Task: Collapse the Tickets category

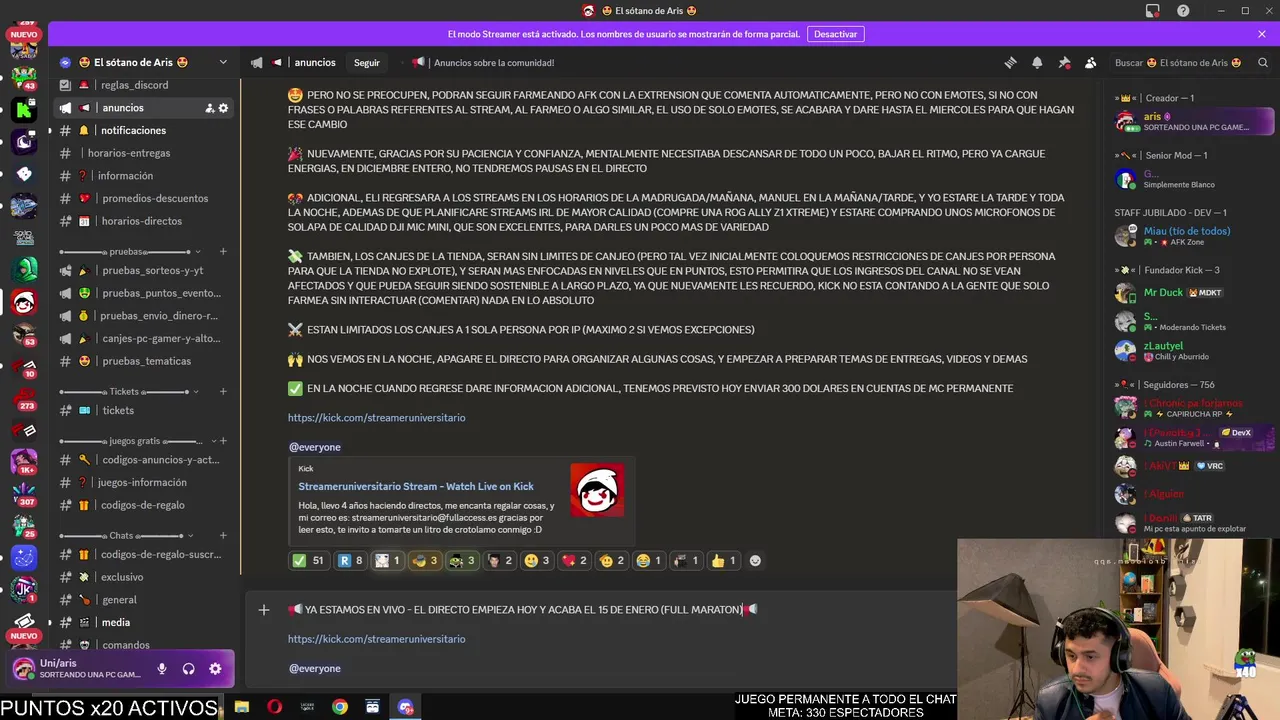Action: tap(128, 391)
